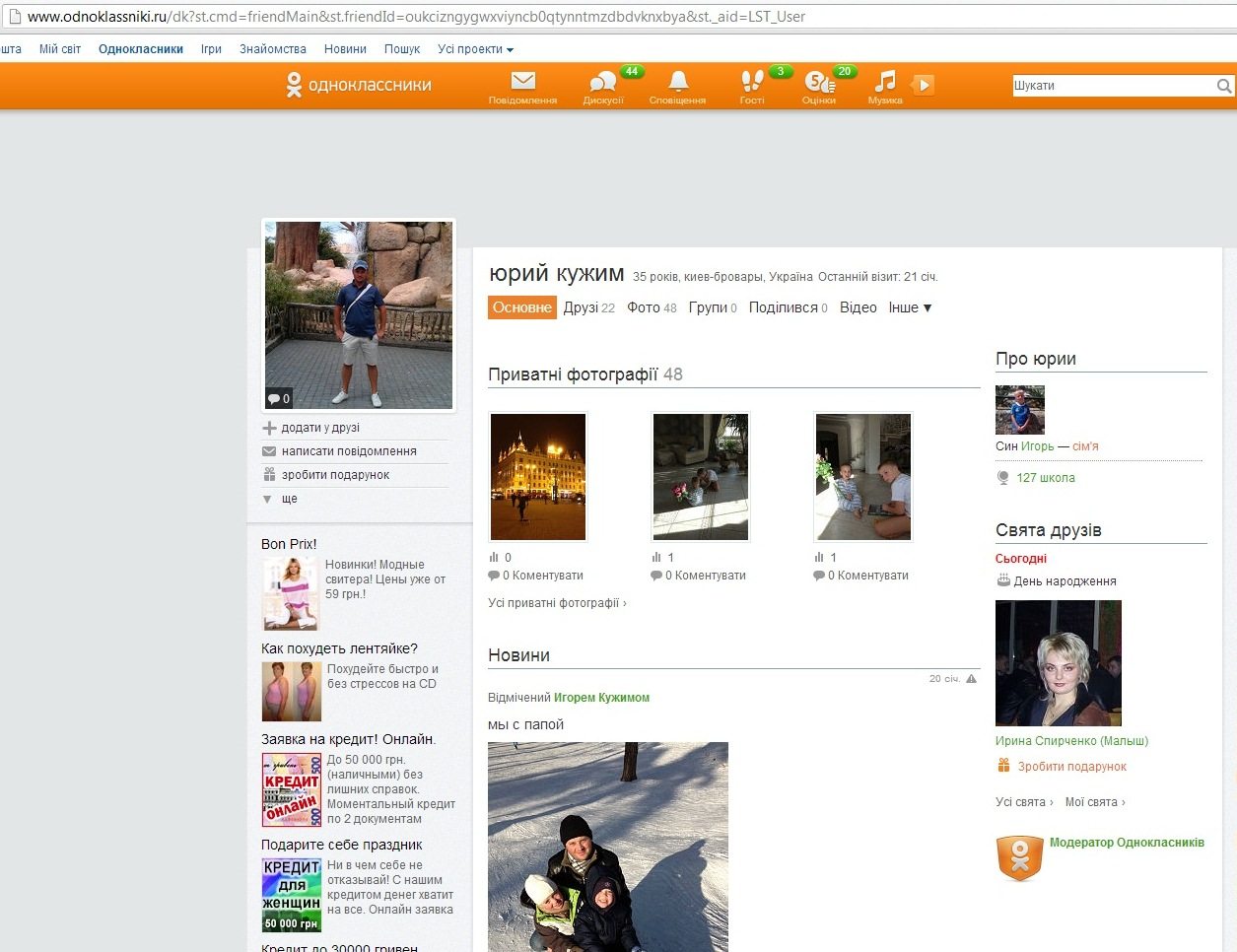Click Новини in top menu bar

(345, 49)
